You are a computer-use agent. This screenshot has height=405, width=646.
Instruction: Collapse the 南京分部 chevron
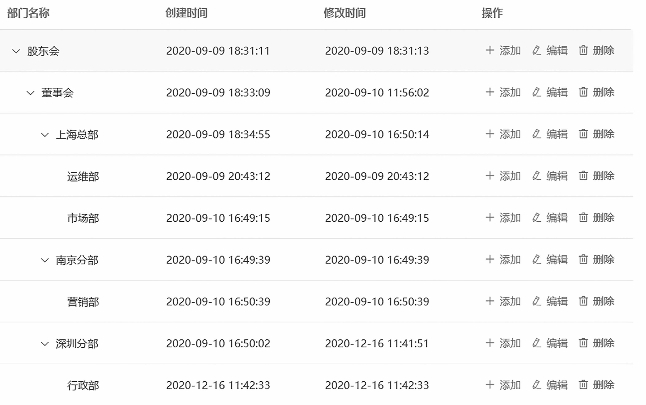44,260
